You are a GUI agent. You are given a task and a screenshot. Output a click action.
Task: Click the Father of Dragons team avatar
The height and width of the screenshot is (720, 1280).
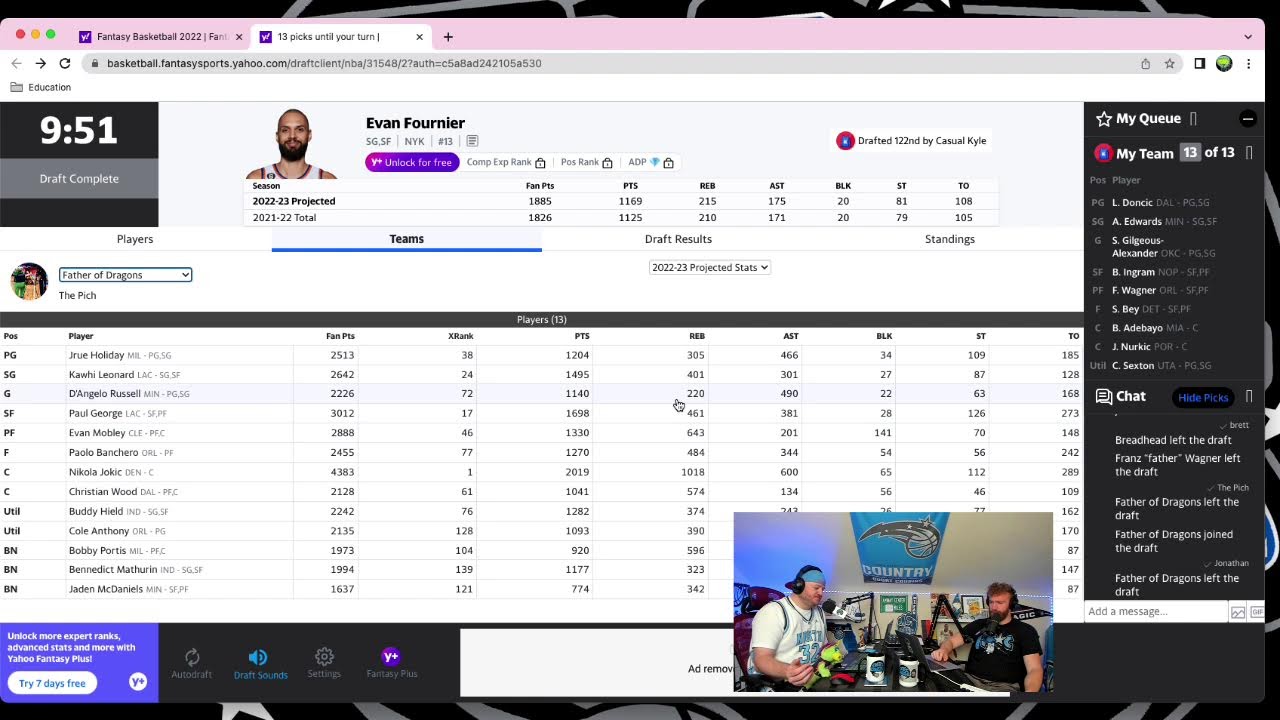[x=29, y=282]
